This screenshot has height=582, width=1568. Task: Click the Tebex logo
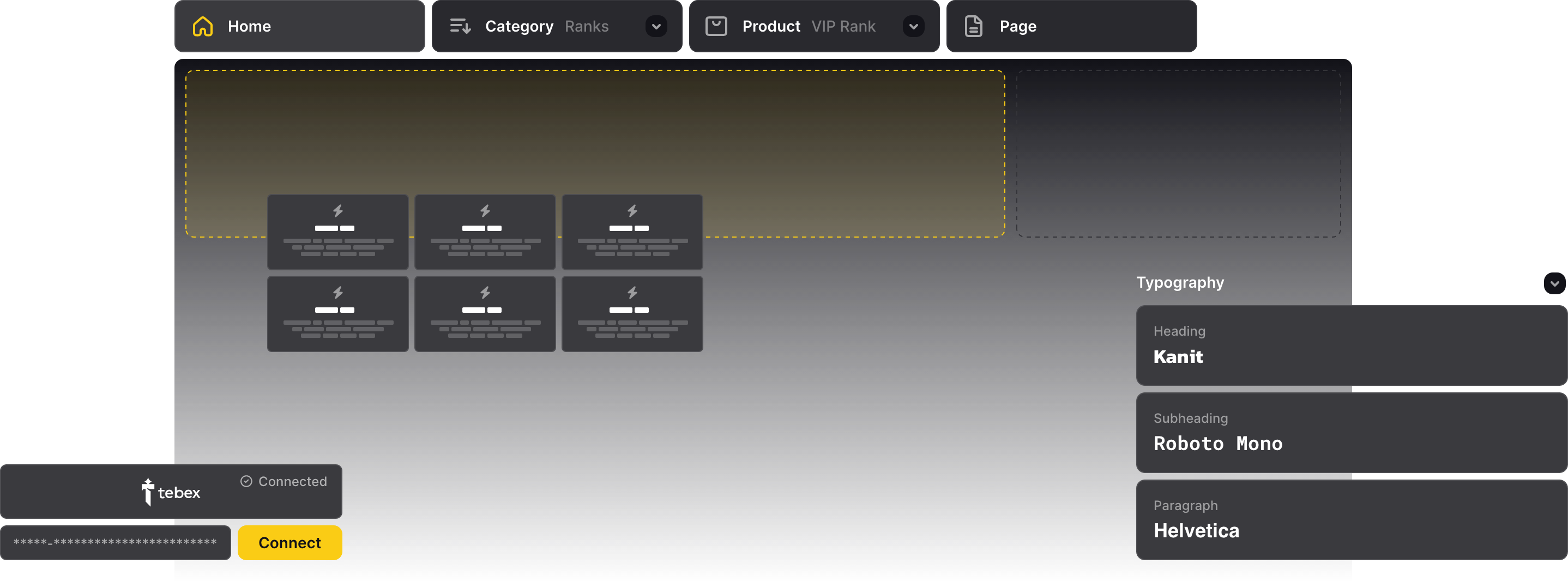tap(171, 492)
